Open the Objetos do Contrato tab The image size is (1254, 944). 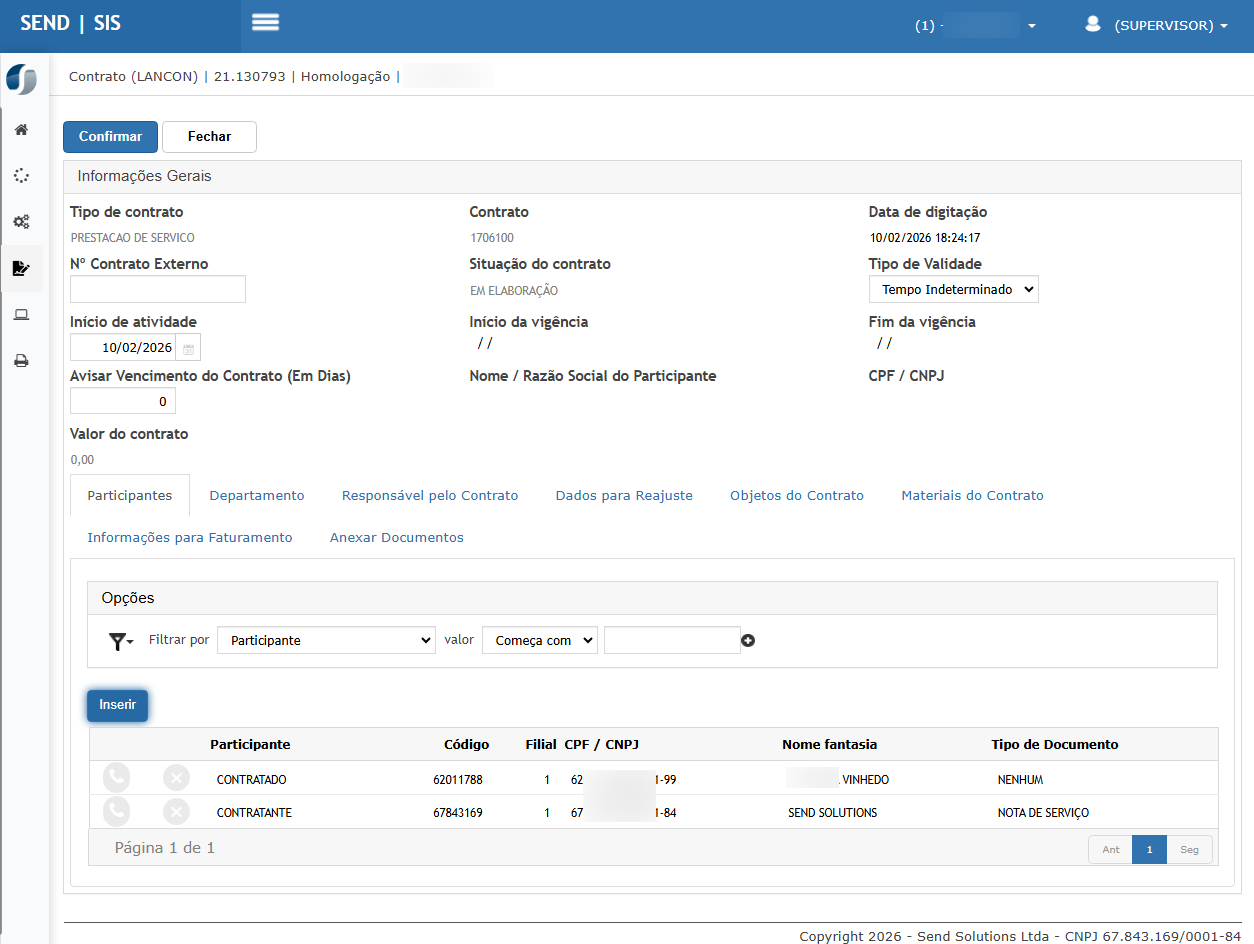click(x=796, y=496)
